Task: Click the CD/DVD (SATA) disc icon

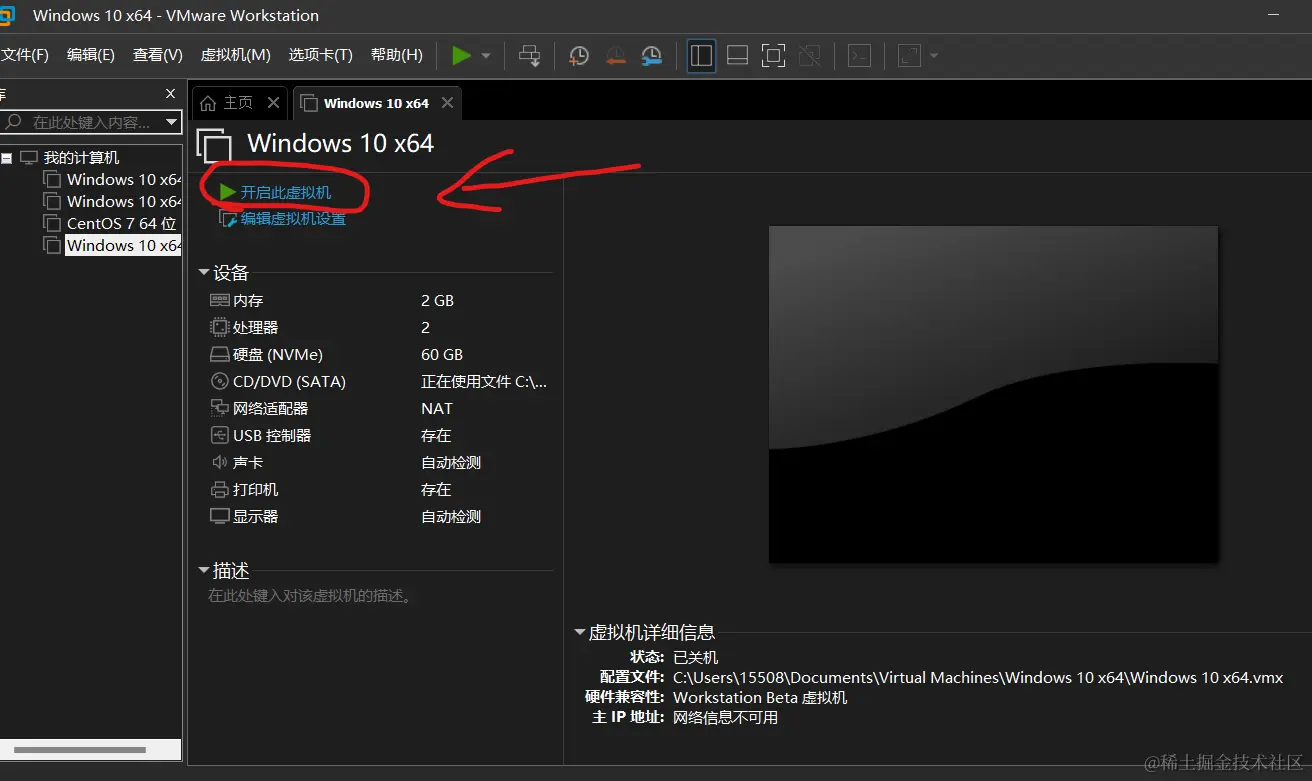Action: point(219,381)
